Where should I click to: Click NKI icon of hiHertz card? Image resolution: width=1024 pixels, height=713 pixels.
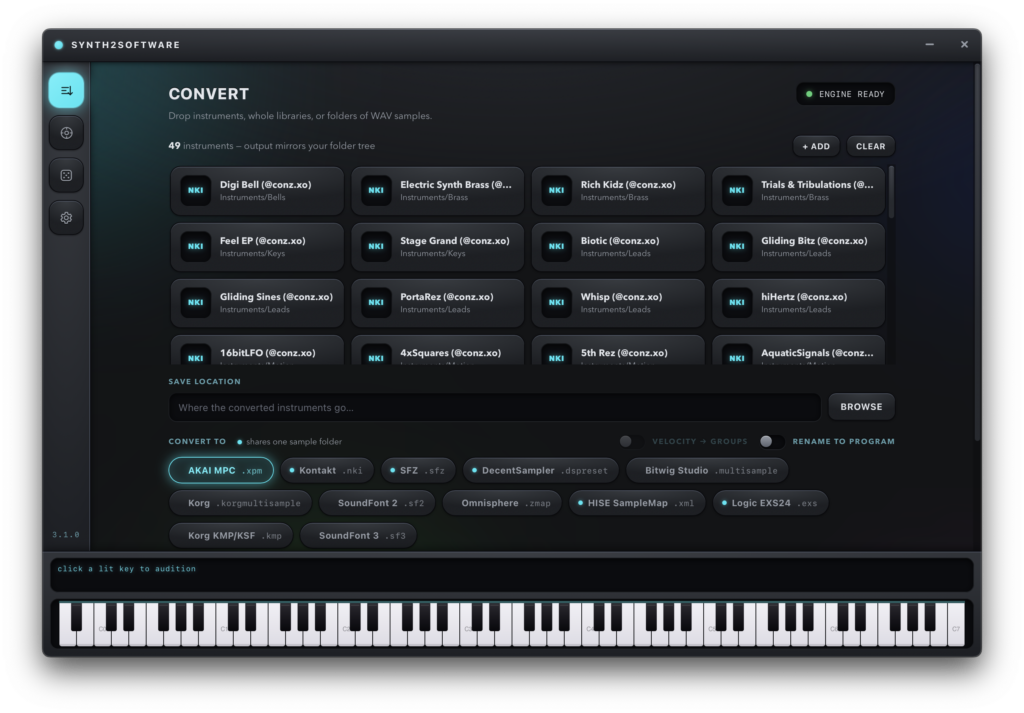point(737,303)
